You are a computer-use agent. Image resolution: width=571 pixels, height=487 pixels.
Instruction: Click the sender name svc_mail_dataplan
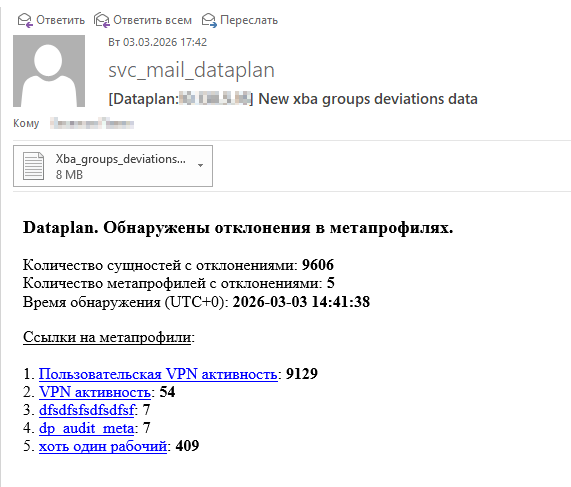pos(192,70)
